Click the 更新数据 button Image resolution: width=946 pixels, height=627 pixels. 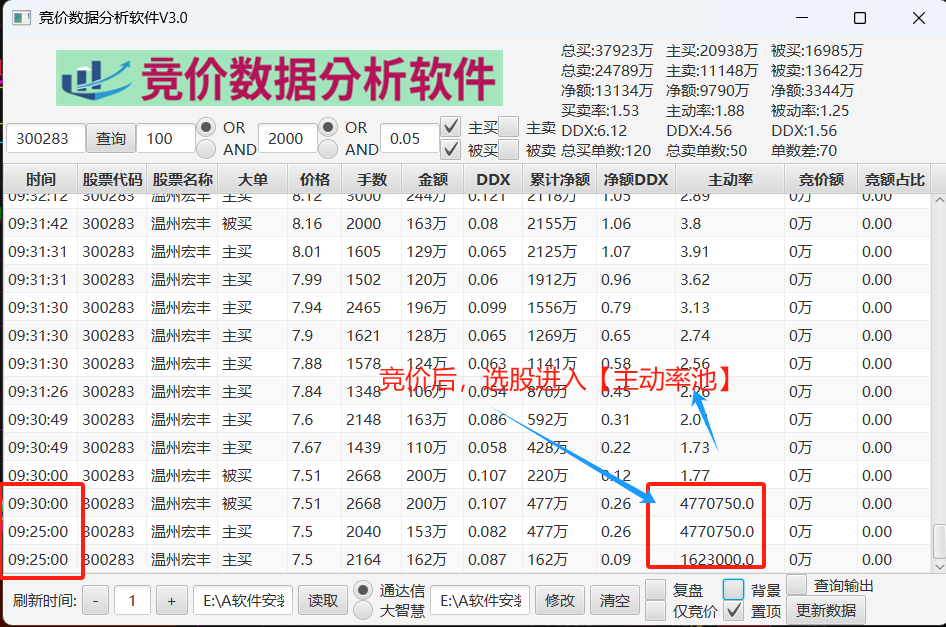pos(826,609)
